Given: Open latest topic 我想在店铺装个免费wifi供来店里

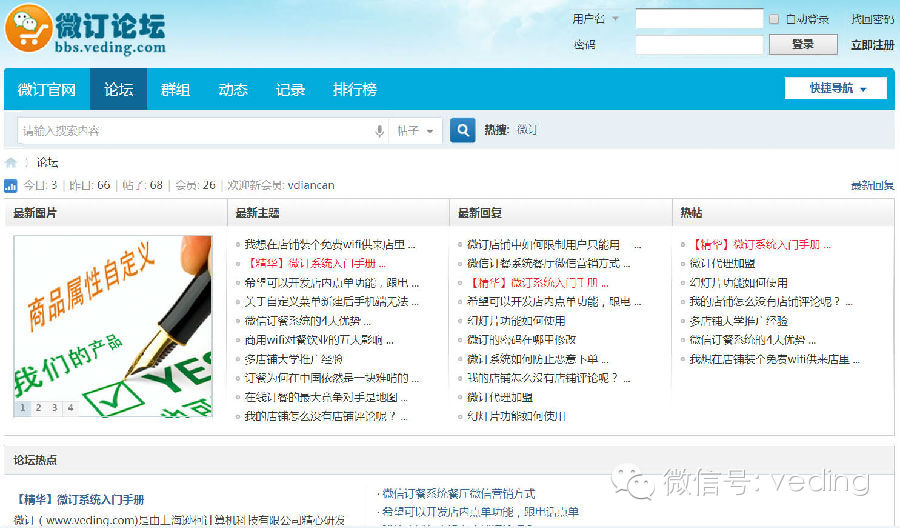Looking at the screenshot, I should 329,244.
